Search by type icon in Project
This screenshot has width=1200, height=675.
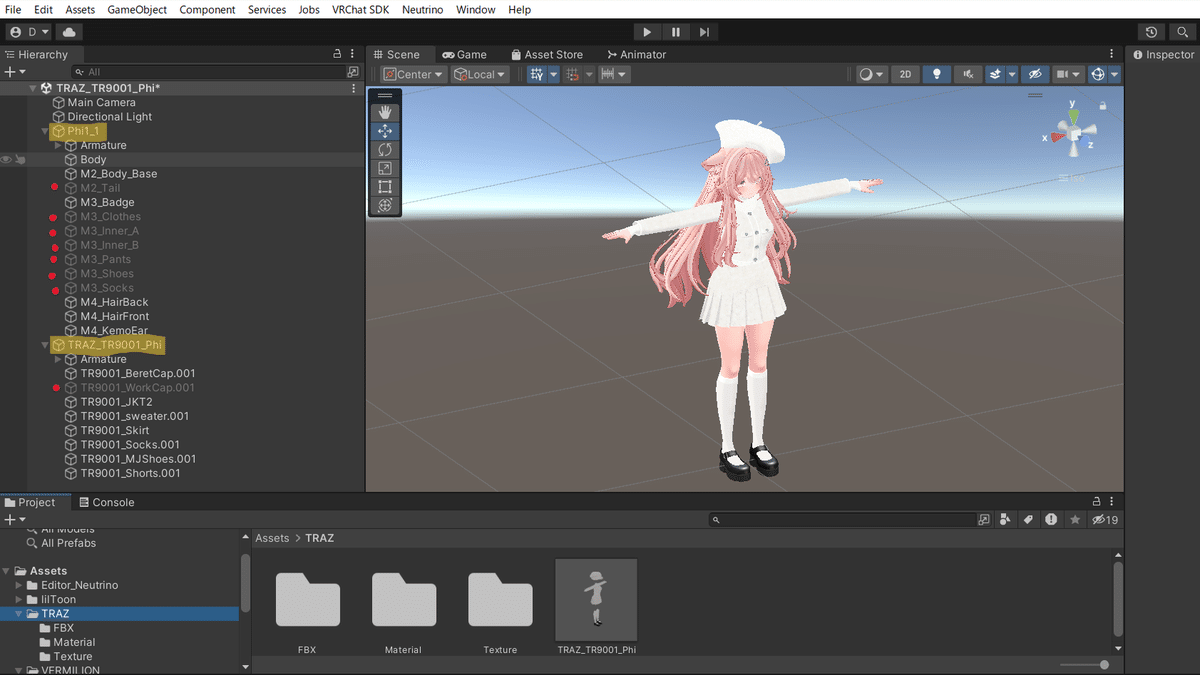pyautogui.click(x=1005, y=520)
